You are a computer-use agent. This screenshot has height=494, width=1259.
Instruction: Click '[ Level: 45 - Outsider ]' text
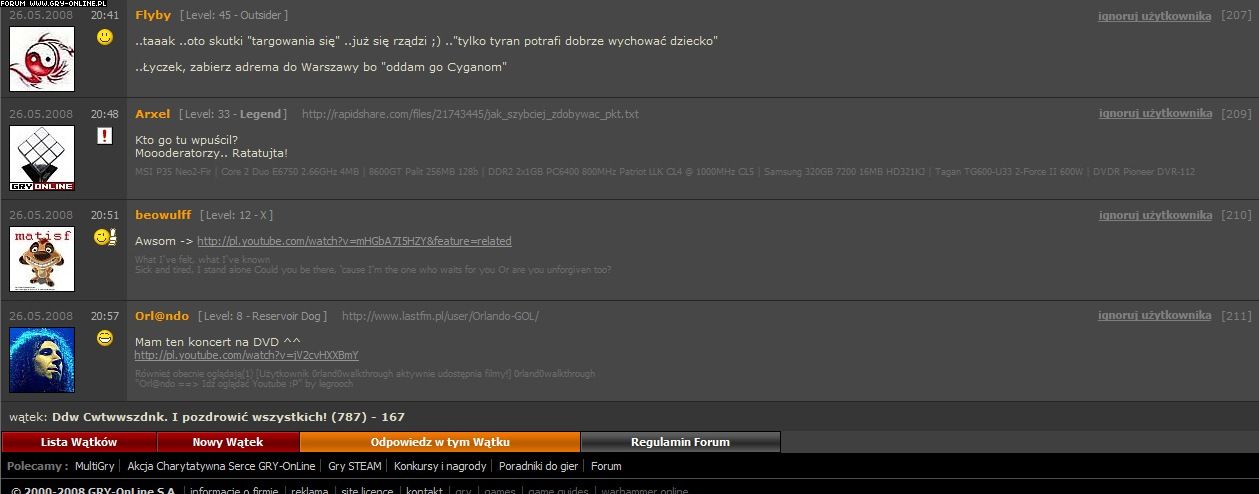pyautogui.click(x=234, y=16)
